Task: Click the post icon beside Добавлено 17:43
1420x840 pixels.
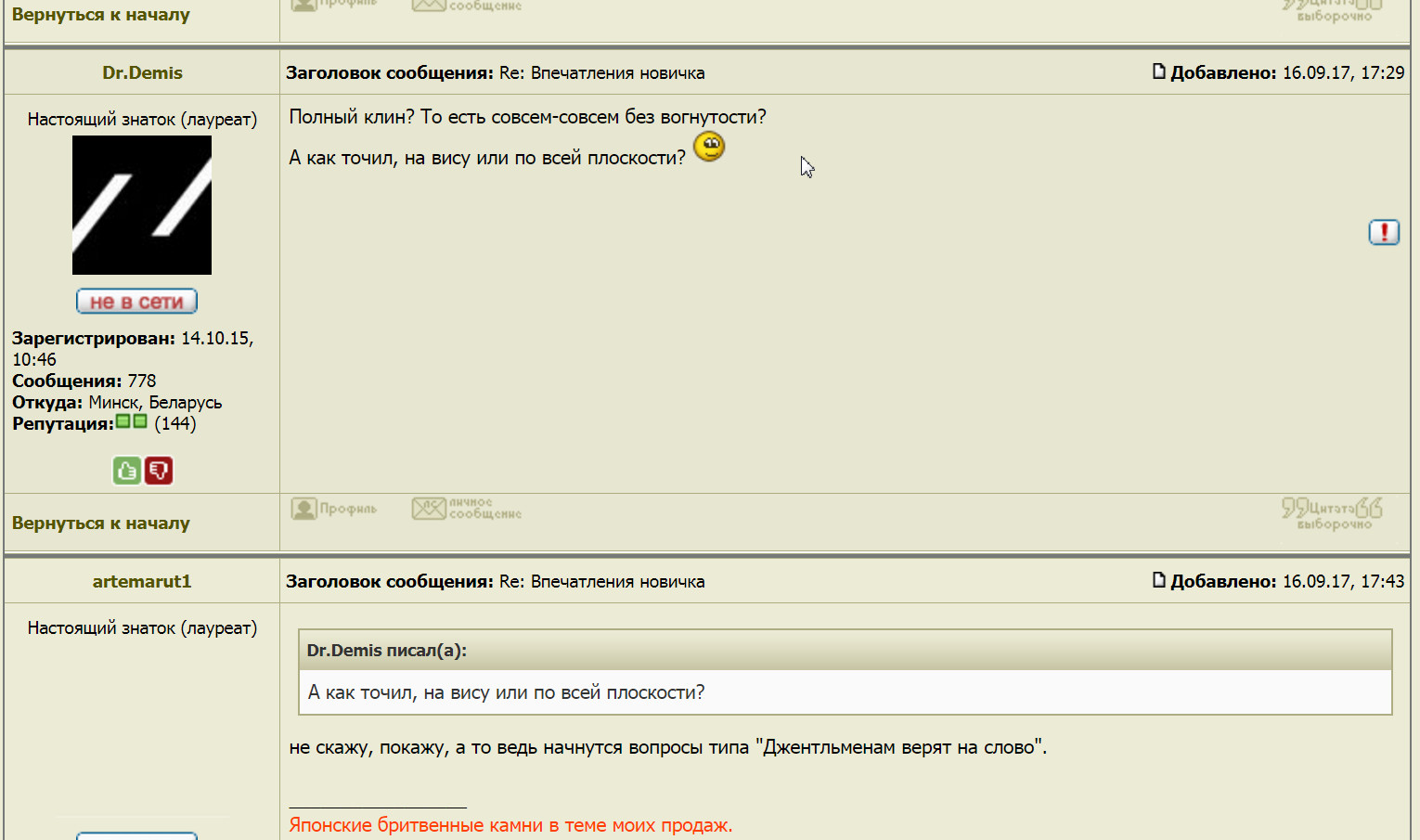Action: point(1158,580)
